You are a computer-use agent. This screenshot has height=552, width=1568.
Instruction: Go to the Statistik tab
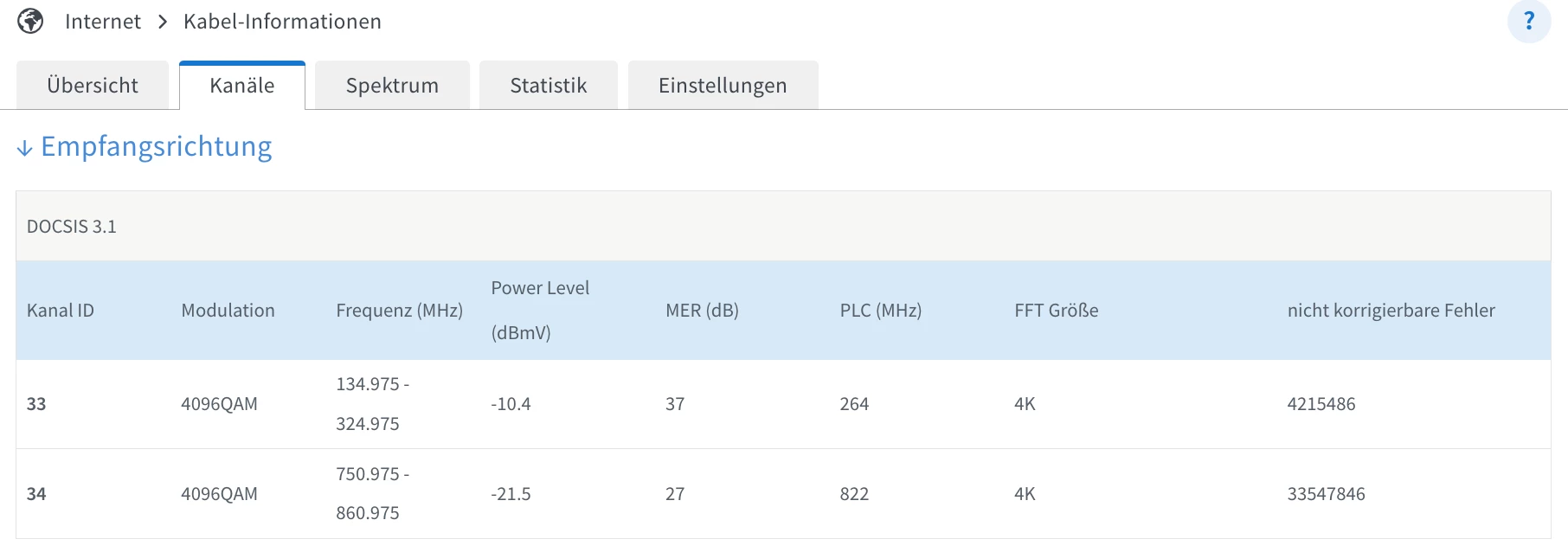[549, 86]
